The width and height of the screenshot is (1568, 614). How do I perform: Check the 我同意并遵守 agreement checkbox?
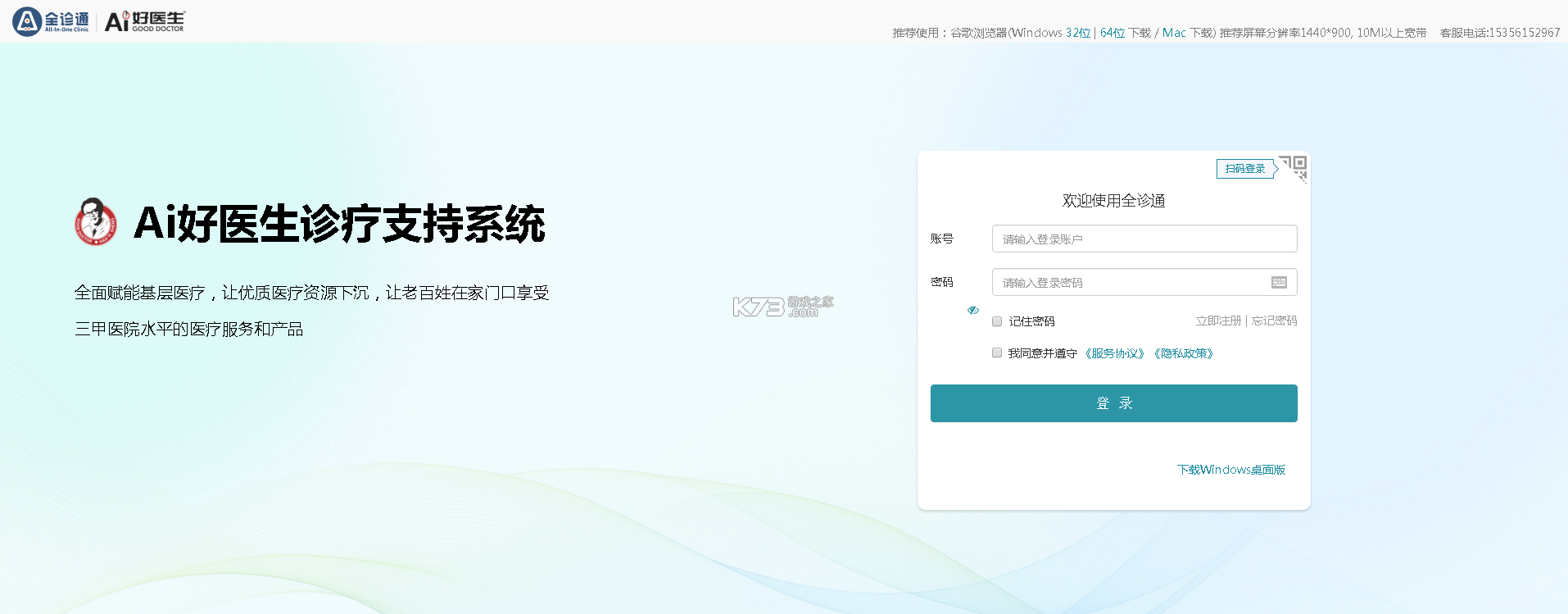[x=997, y=353]
